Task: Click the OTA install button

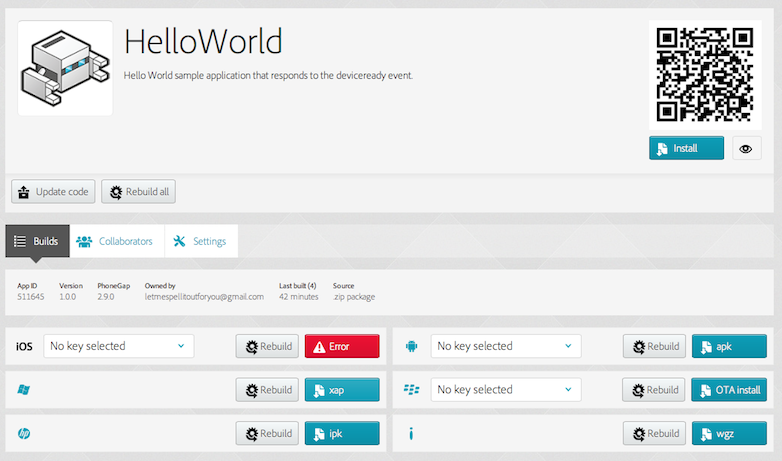Action: 729,390
